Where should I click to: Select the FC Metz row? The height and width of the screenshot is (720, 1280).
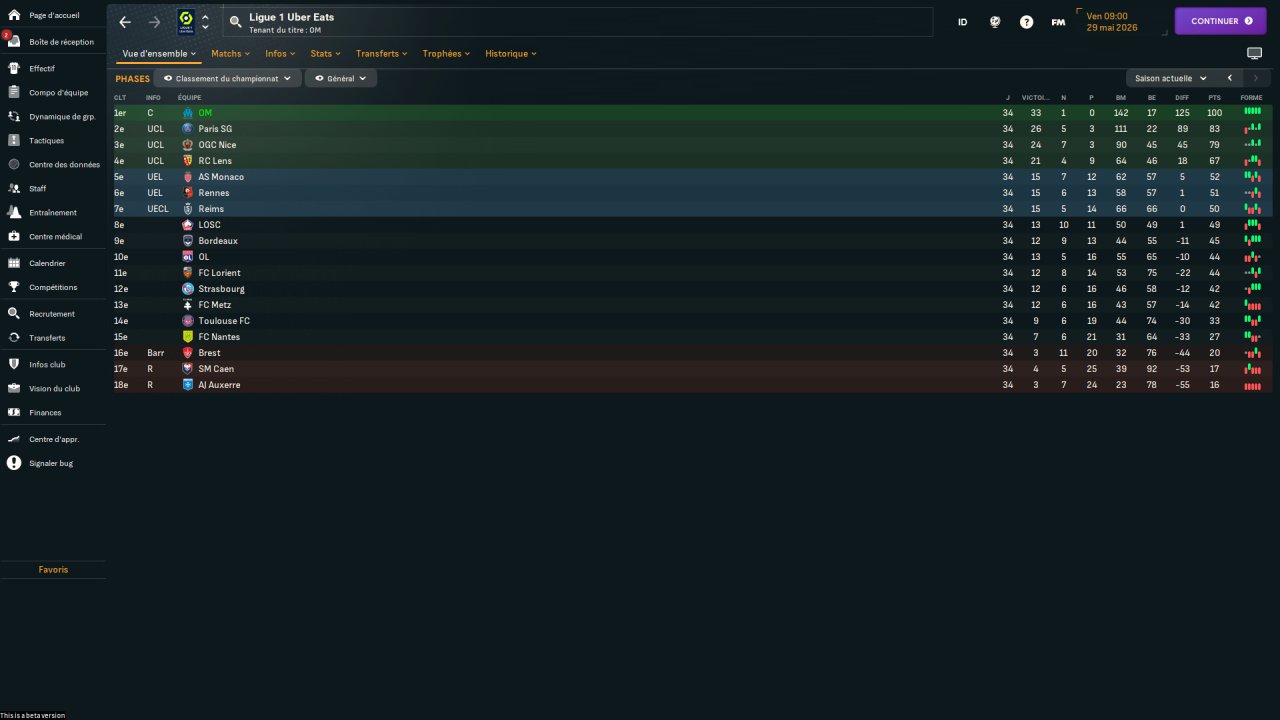tap(693, 305)
